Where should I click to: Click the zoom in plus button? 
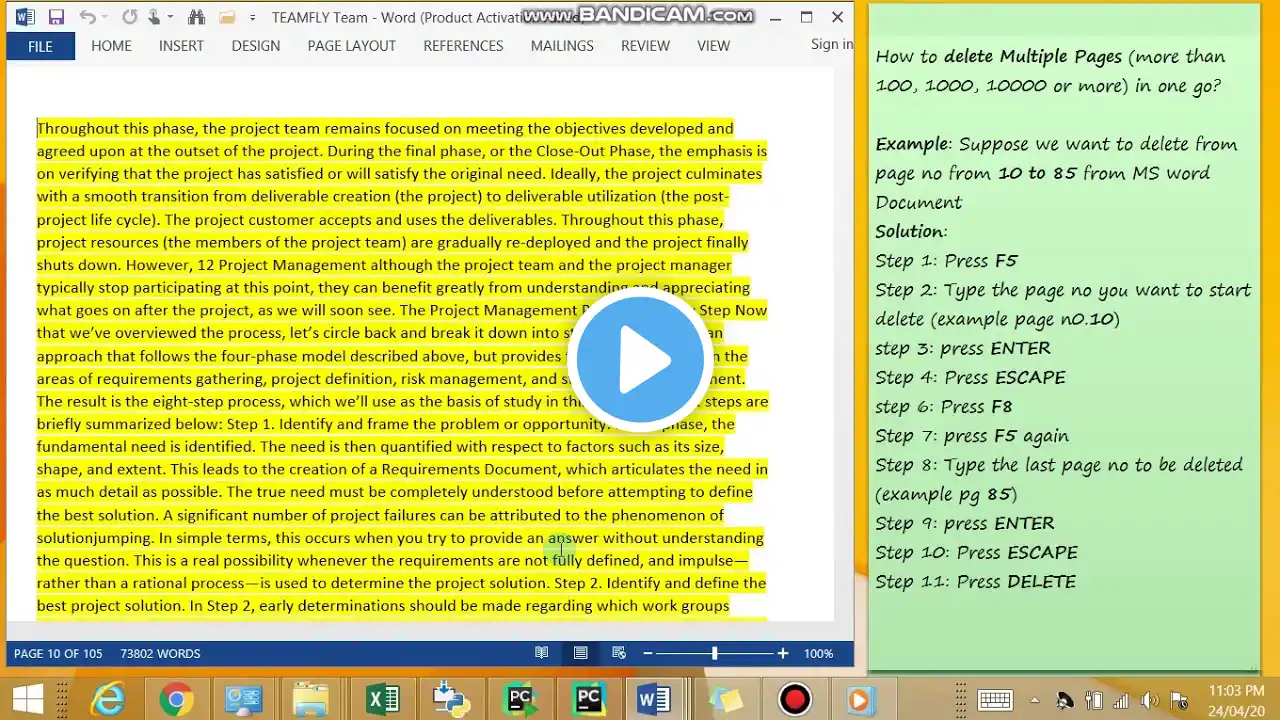[x=782, y=653]
